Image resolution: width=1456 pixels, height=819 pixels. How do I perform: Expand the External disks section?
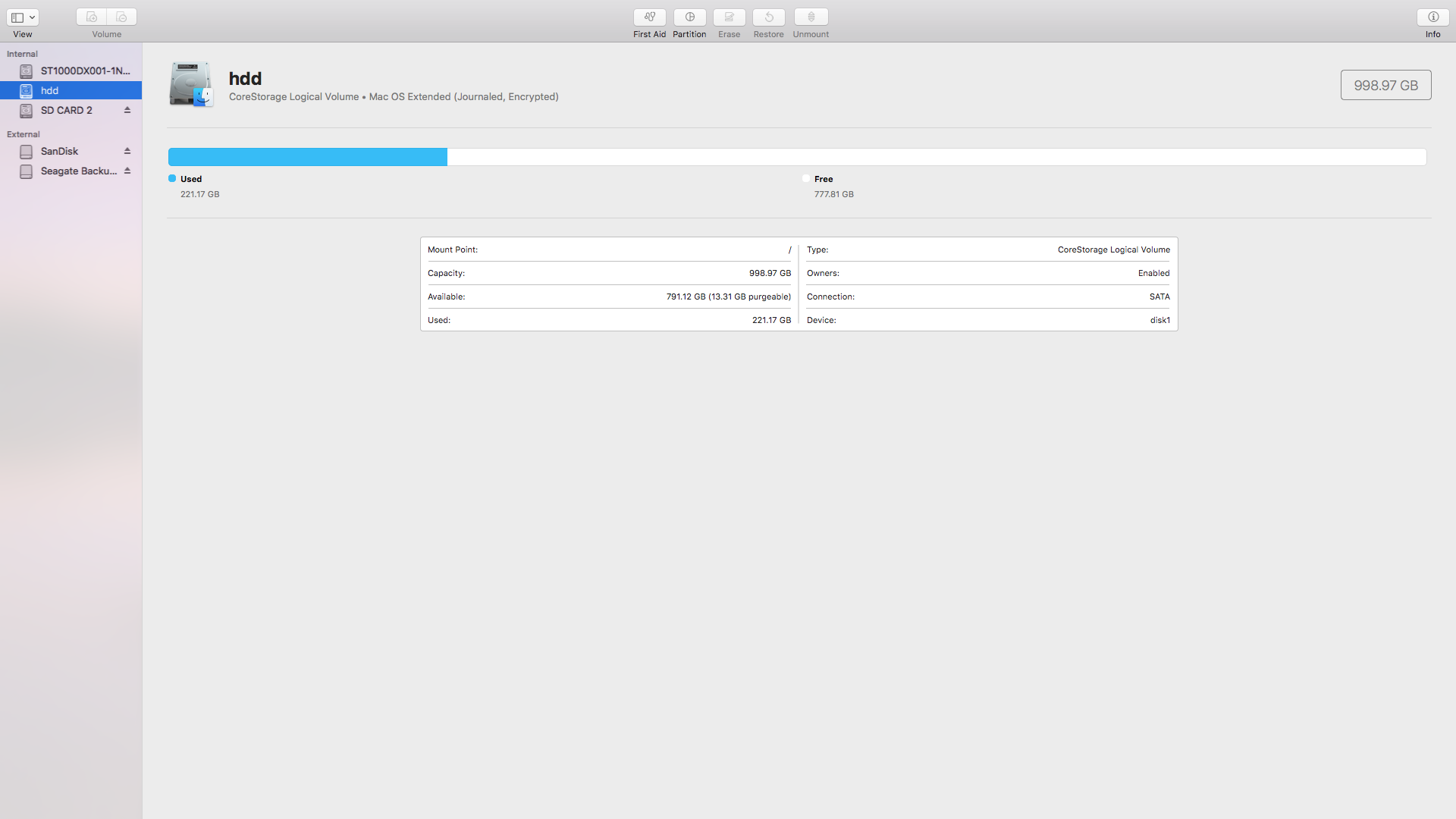pyautogui.click(x=23, y=134)
